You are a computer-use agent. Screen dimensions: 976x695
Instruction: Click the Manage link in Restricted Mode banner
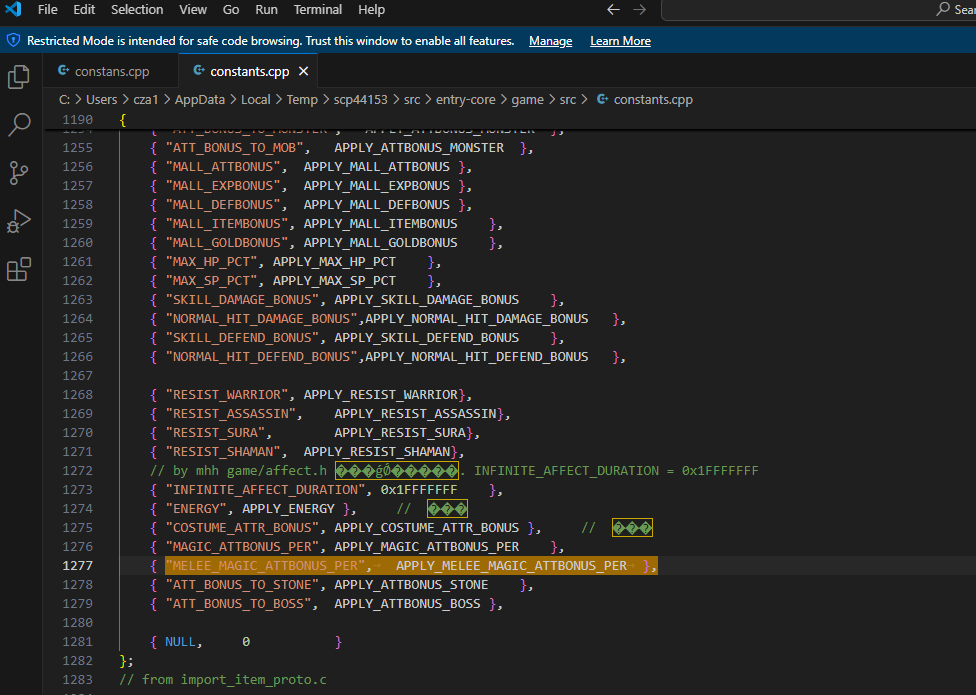pyautogui.click(x=550, y=41)
